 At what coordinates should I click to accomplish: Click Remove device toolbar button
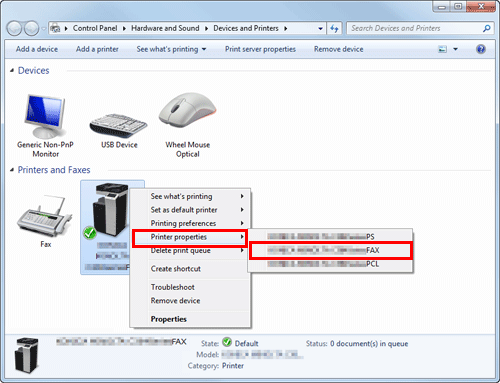(338, 49)
